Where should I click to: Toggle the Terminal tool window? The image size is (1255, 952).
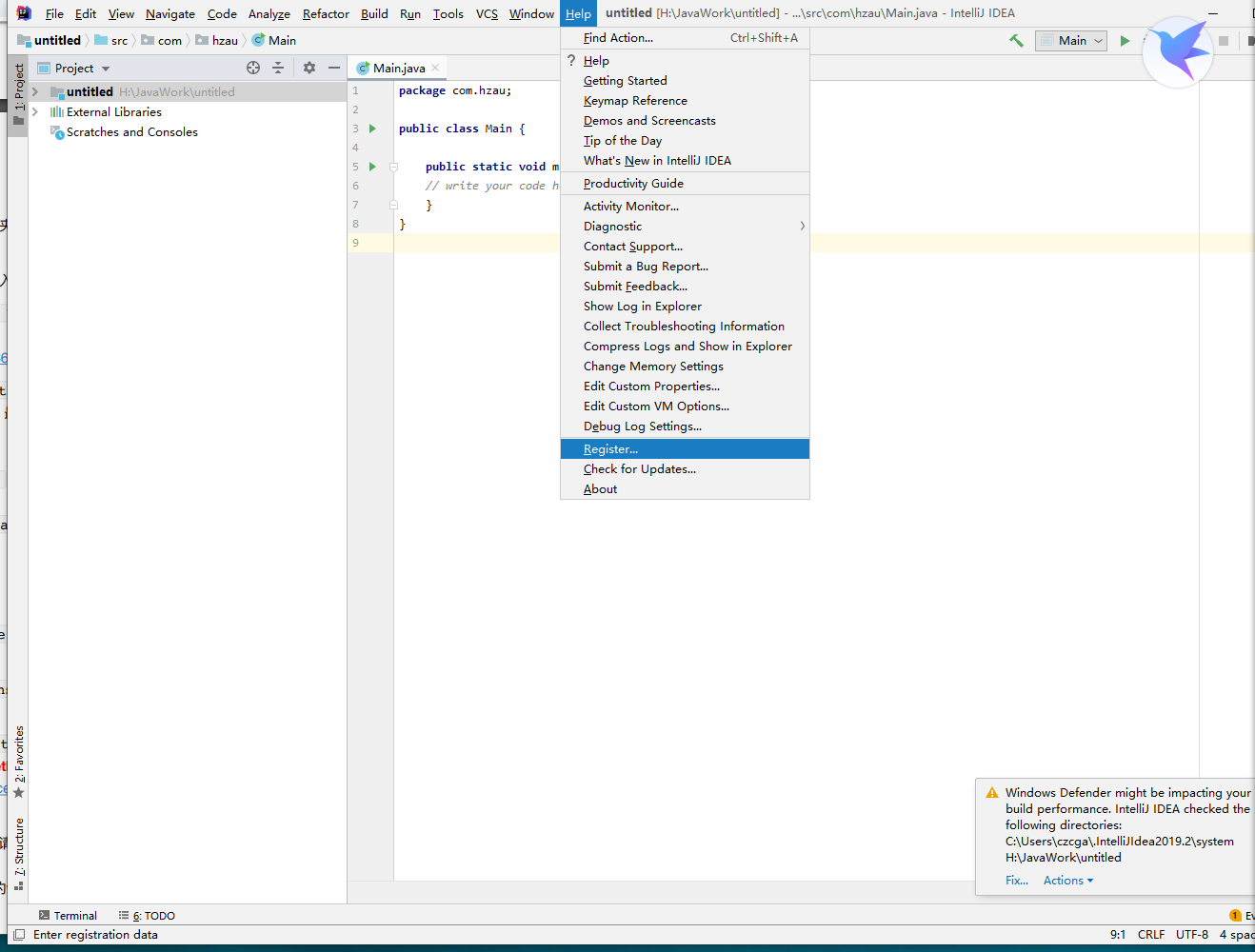[x=68, y=916]
